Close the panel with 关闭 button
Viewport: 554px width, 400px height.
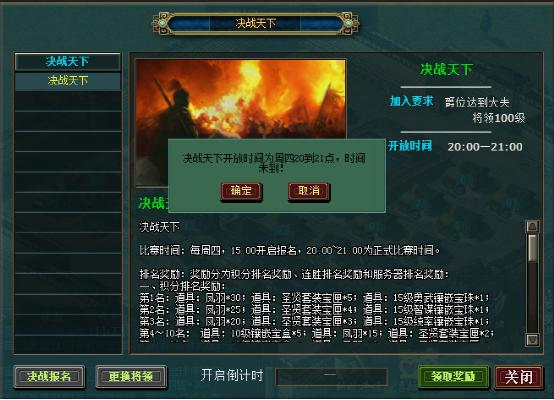tap(518, 377)
